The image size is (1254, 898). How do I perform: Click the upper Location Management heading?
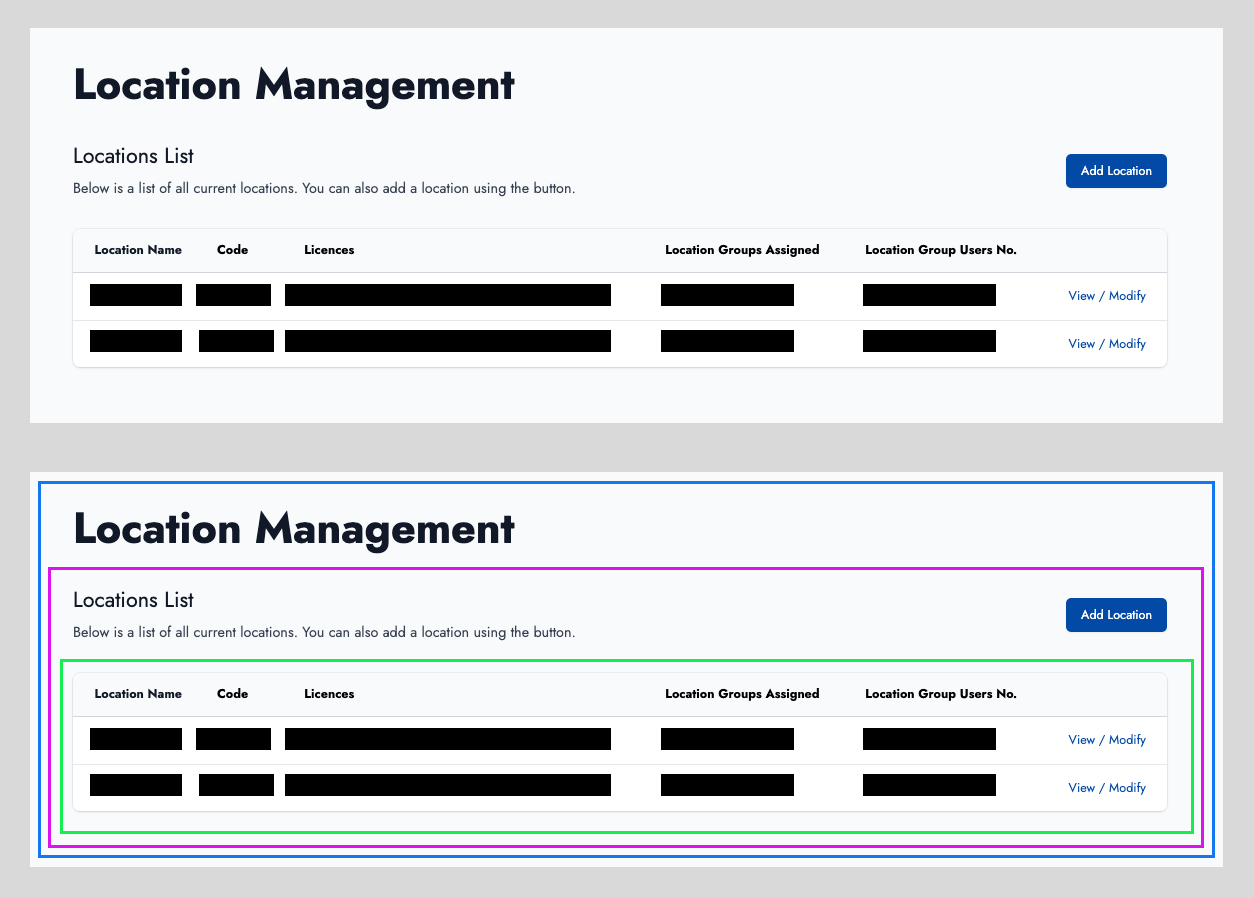294,85
